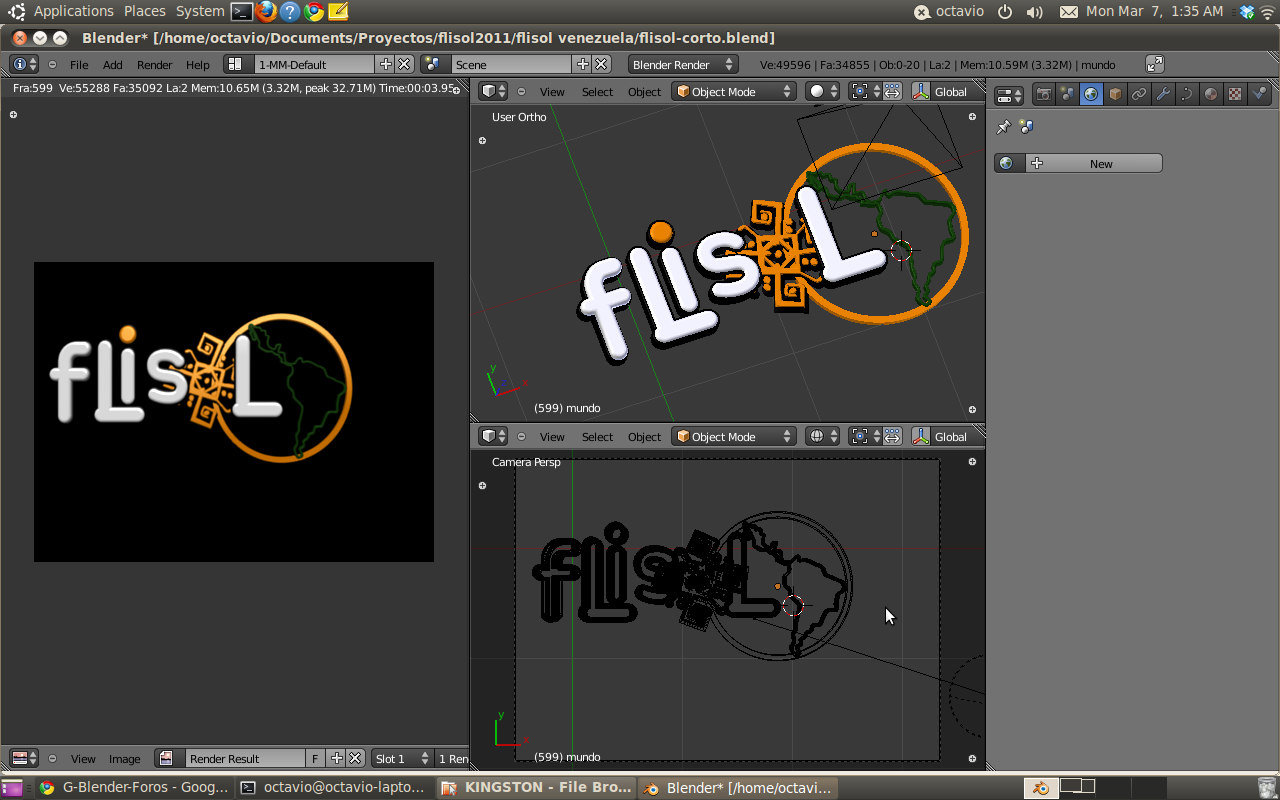1280x800 pixels.
Task: Open the Render properties tab camera icon
Action: 1043,94
